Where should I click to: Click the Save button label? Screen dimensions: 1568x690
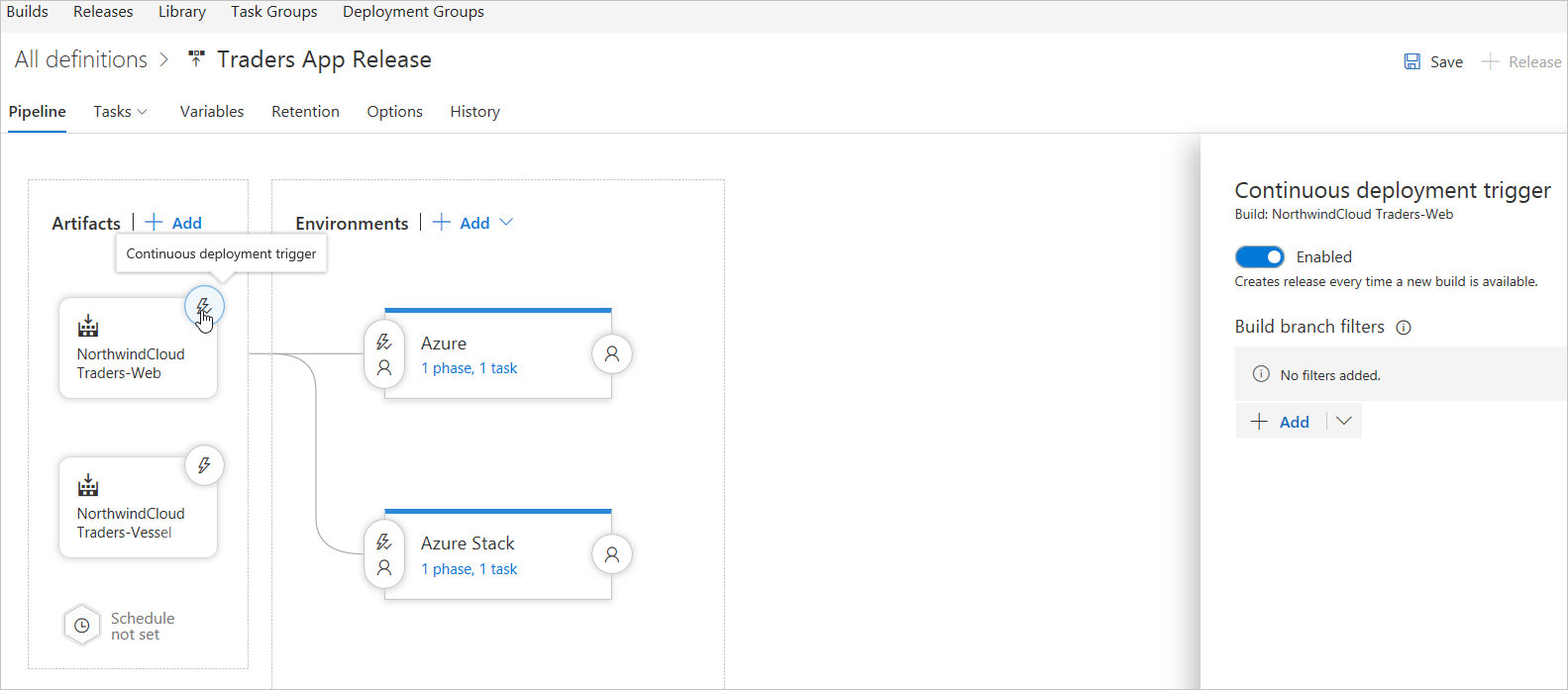click(x=1446, y=61)
